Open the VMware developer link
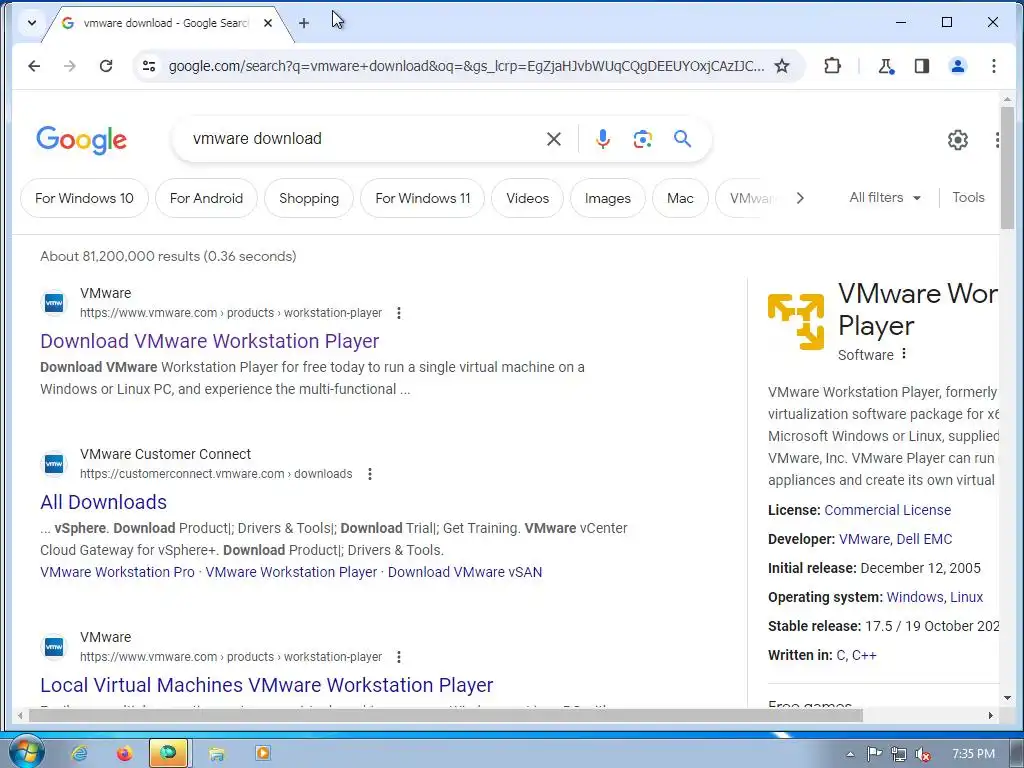The width and height of the screenshot is (1024, 768). (864, 539)
